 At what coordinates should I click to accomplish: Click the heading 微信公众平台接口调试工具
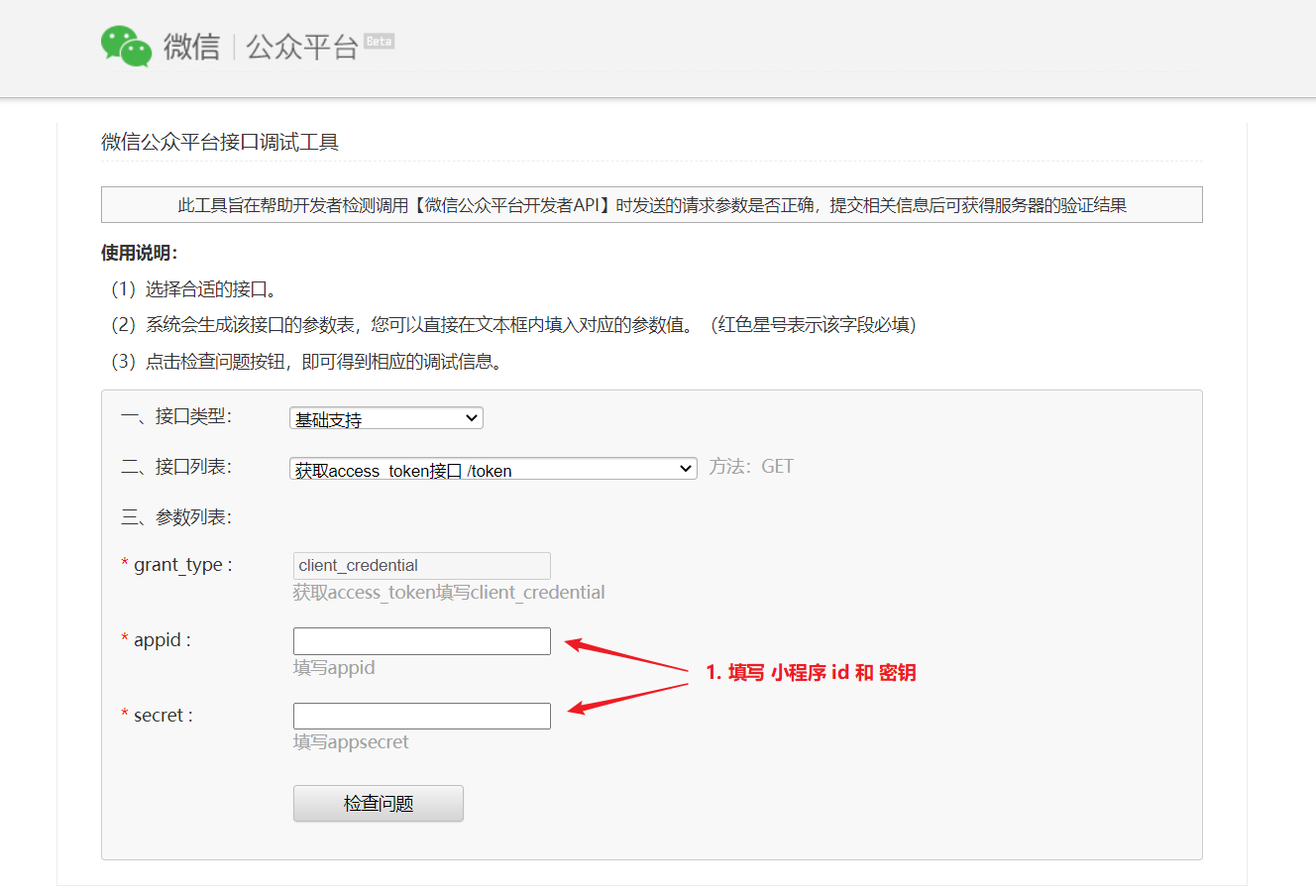click(x=220, y=142)
